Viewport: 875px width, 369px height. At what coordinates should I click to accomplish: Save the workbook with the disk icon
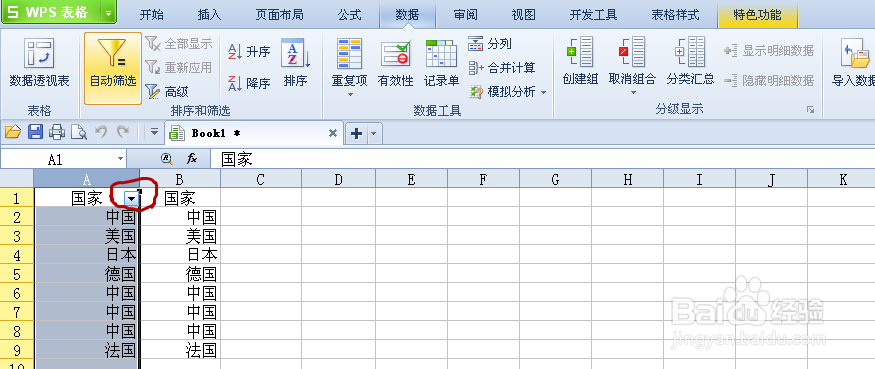click(x=35, y=132)
